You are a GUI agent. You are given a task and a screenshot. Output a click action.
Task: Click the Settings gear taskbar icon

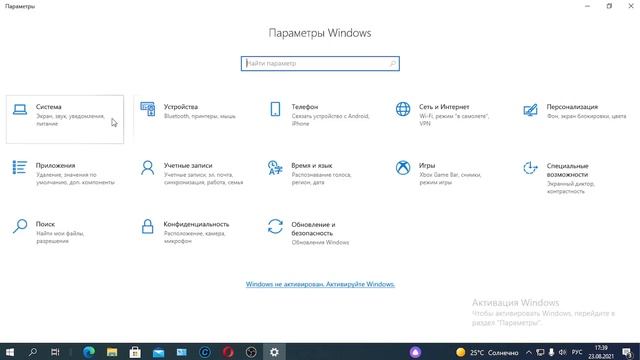click(x=274, y=352)
